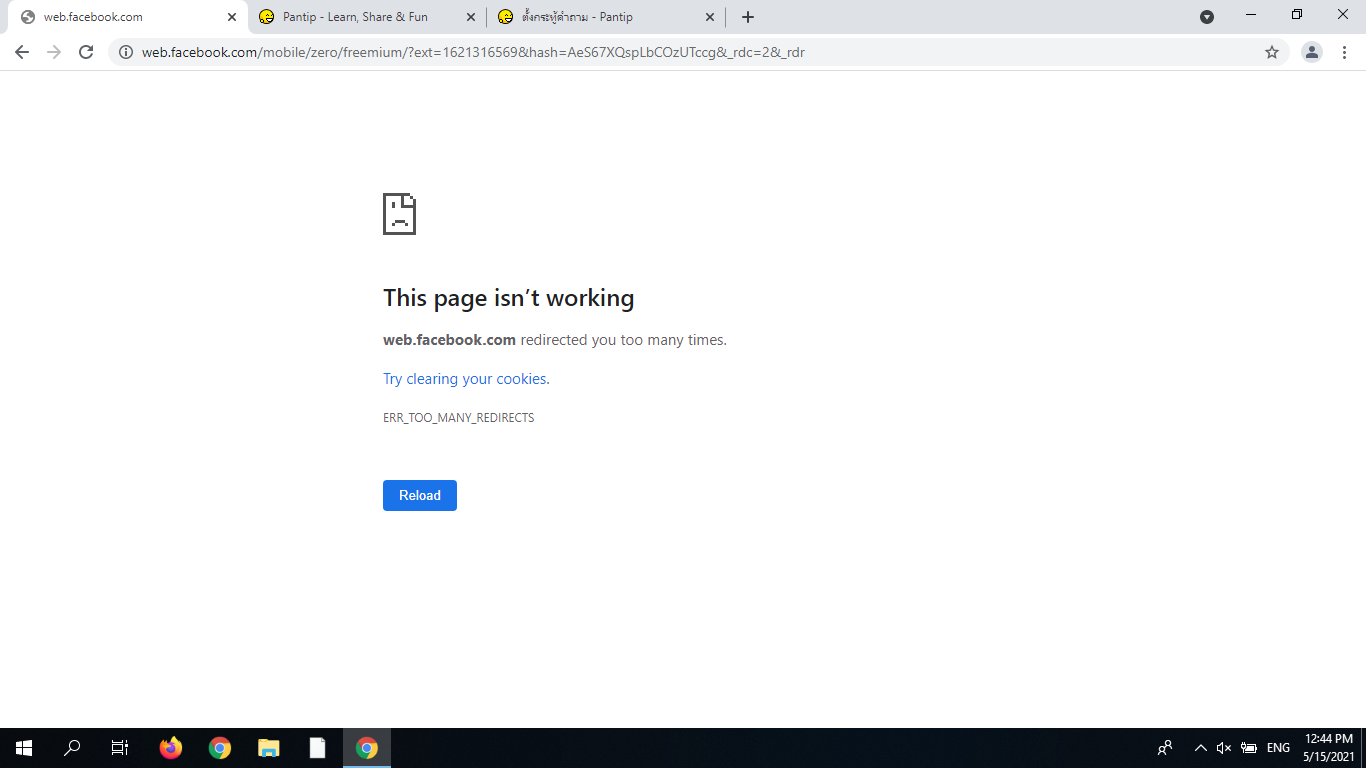Click the ERR_TOO_MANY_REDIRECTS error code
This screenshot has height=768, width=1366.
click(x=459, y=418)
